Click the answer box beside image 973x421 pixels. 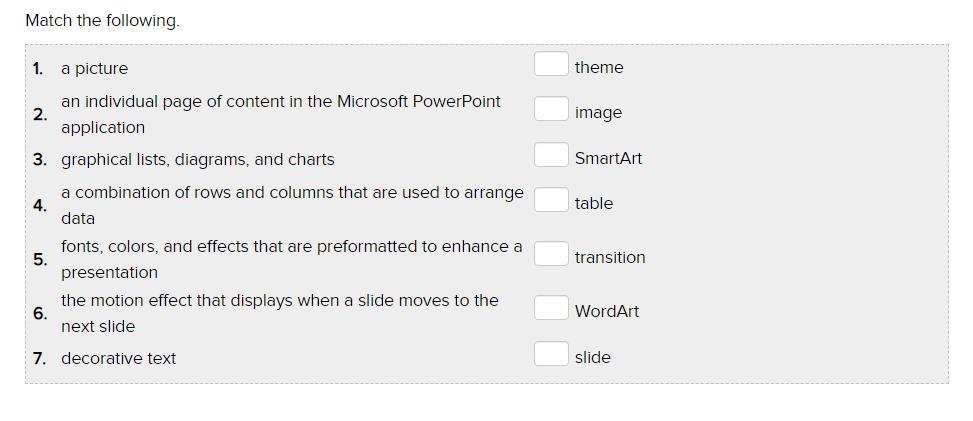(550, 109)
